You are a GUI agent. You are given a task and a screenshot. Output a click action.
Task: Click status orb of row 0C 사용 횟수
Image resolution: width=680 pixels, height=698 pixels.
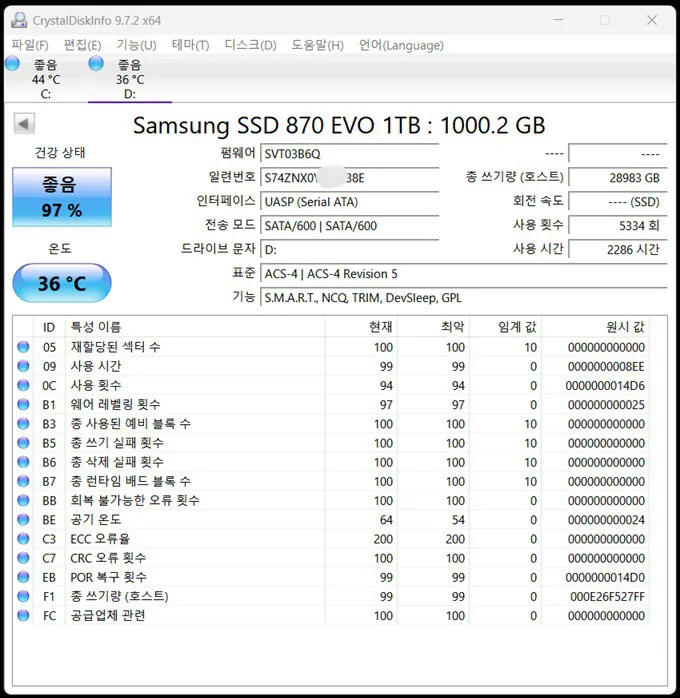[23, 385]
